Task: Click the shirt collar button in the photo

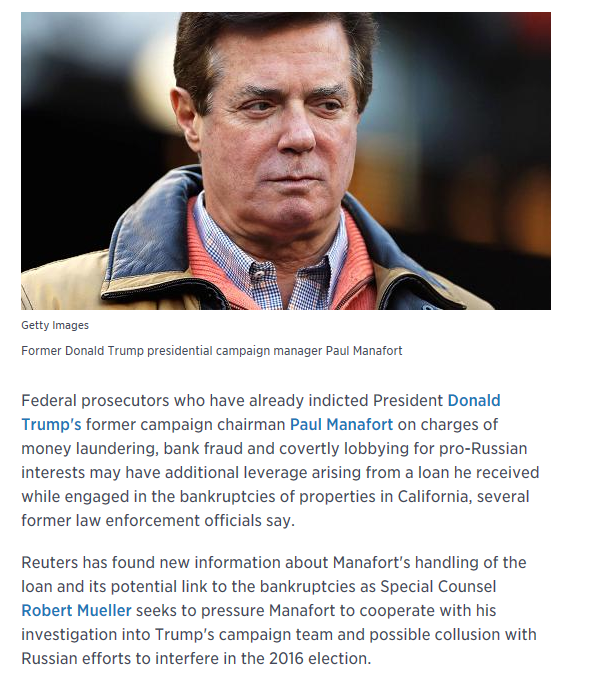Action: click(259, 273)
